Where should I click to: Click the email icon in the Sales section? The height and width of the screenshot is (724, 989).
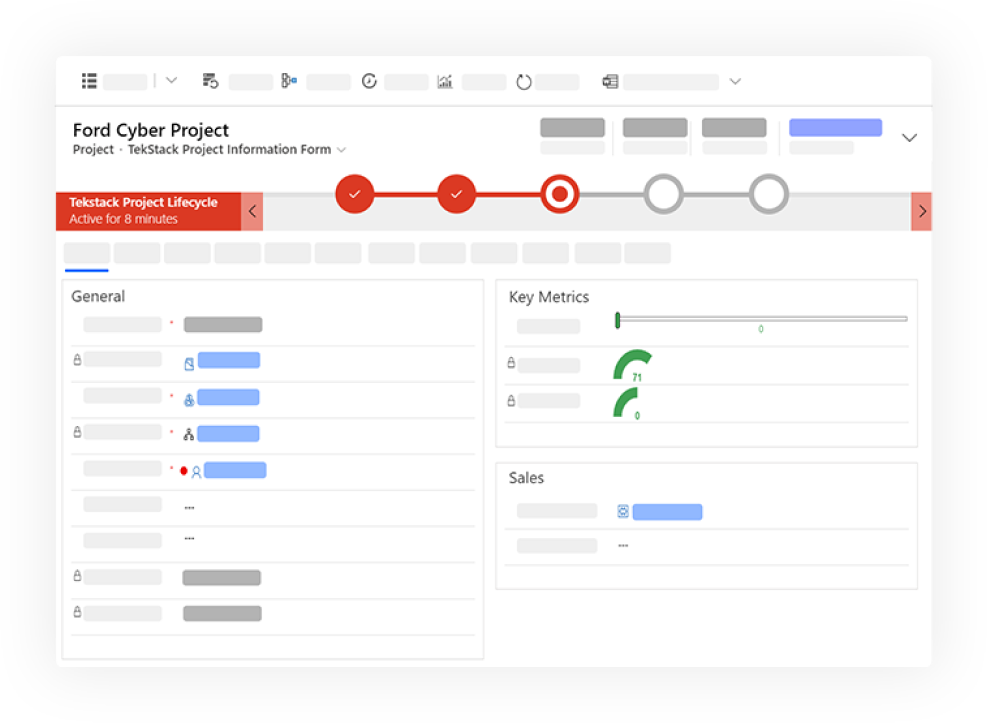pos(622,511)
